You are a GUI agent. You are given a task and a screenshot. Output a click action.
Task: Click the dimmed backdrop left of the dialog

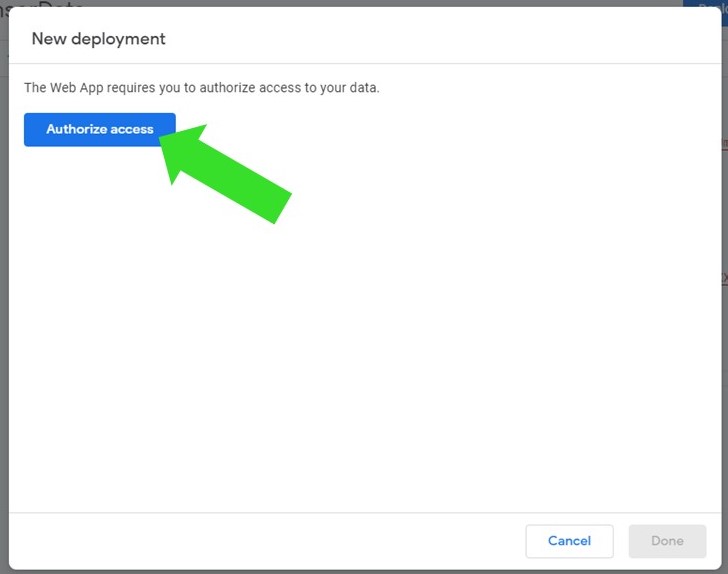pos(4,300)
